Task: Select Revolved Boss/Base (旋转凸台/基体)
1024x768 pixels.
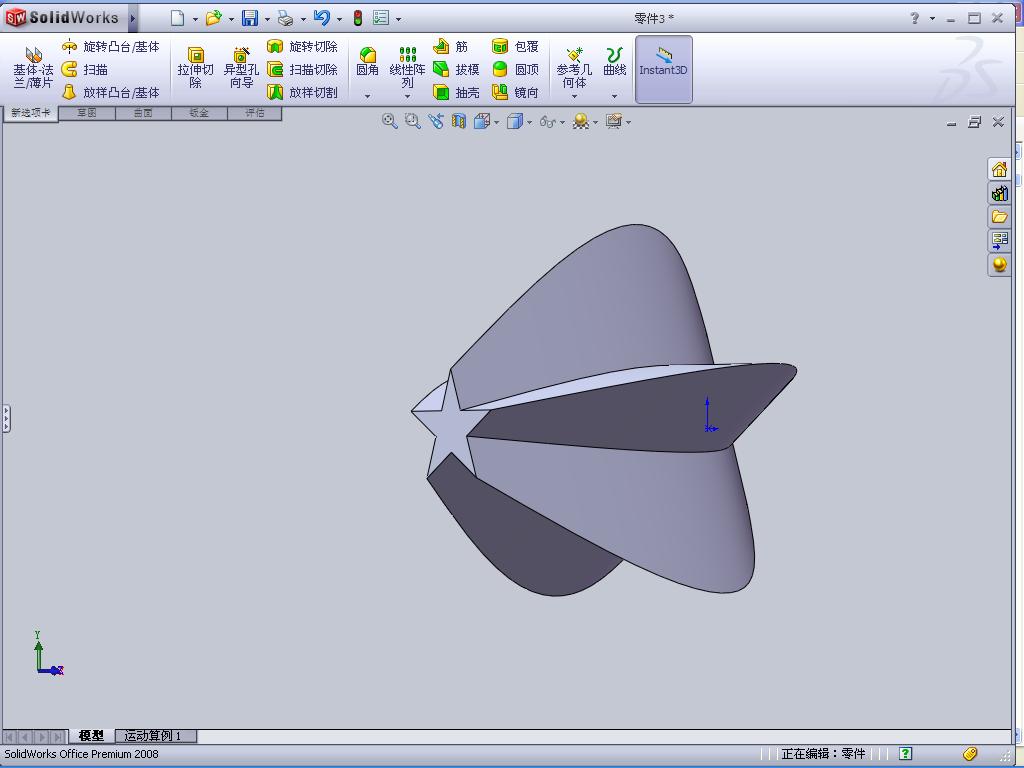Action: click(110, 46)
